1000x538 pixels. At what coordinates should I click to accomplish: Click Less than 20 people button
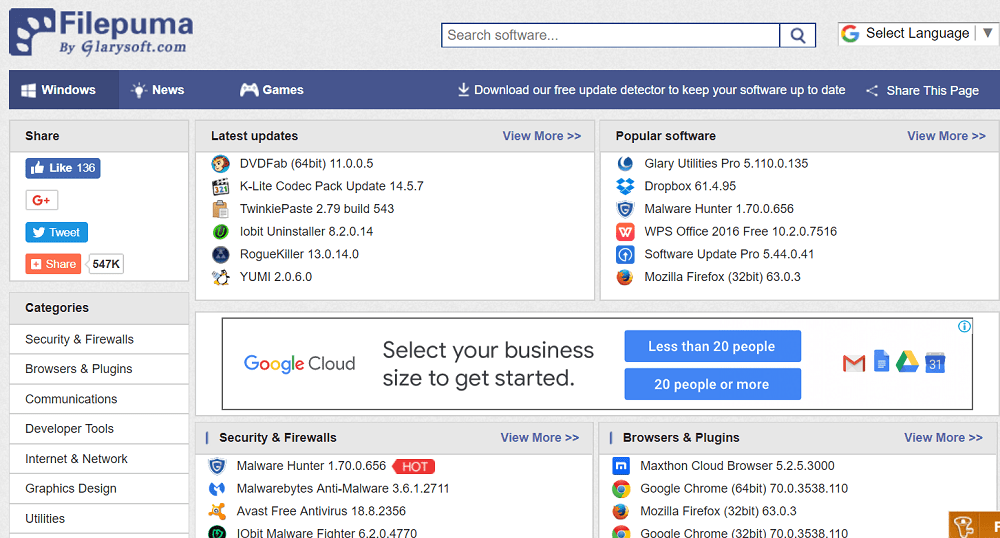click(712, 346)
